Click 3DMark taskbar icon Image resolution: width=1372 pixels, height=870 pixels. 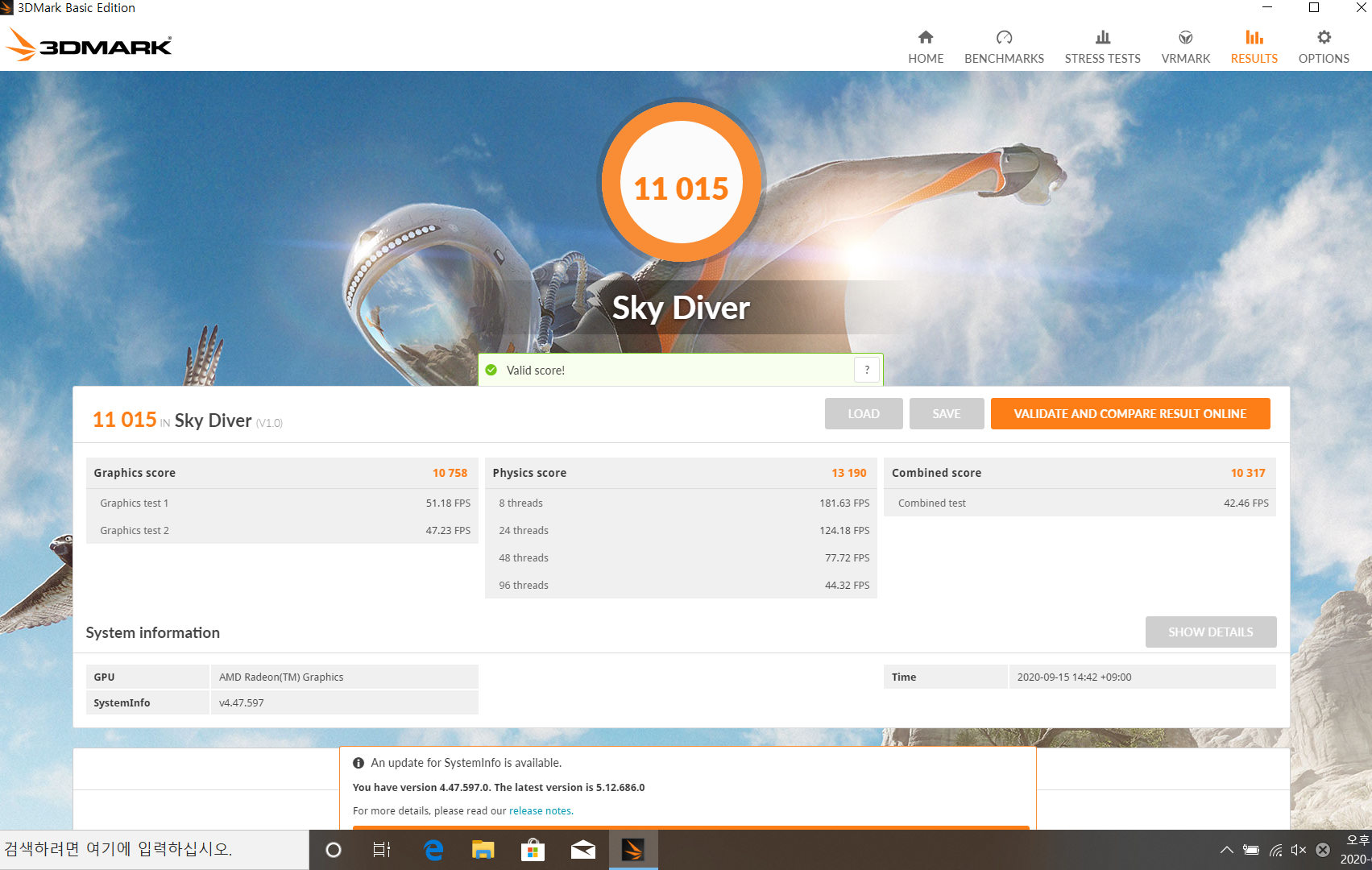pyautogui.click(x=633, y=850)
